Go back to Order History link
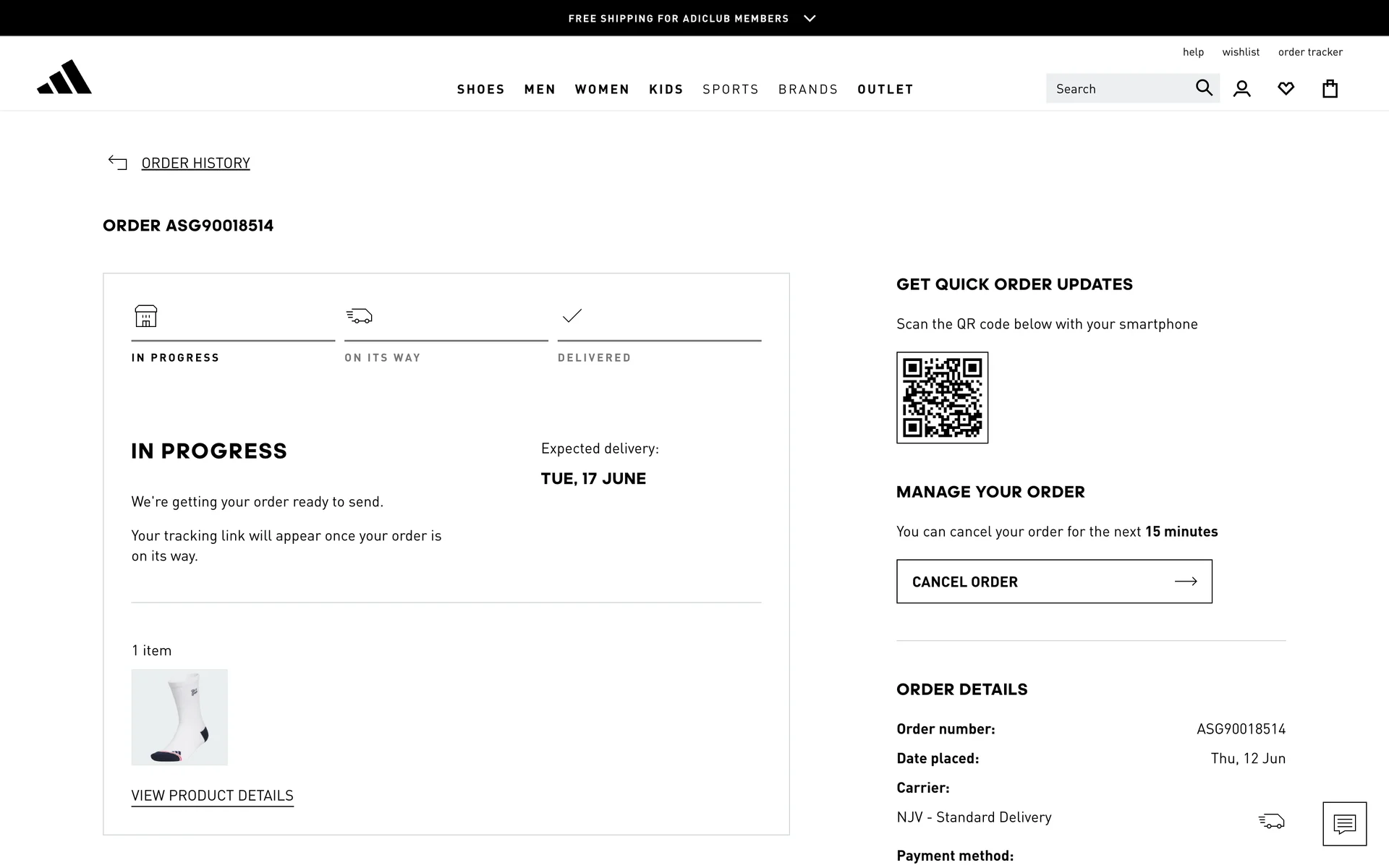Image resolution: width=1389 pixels, height=868 pixels. (195, 163)
